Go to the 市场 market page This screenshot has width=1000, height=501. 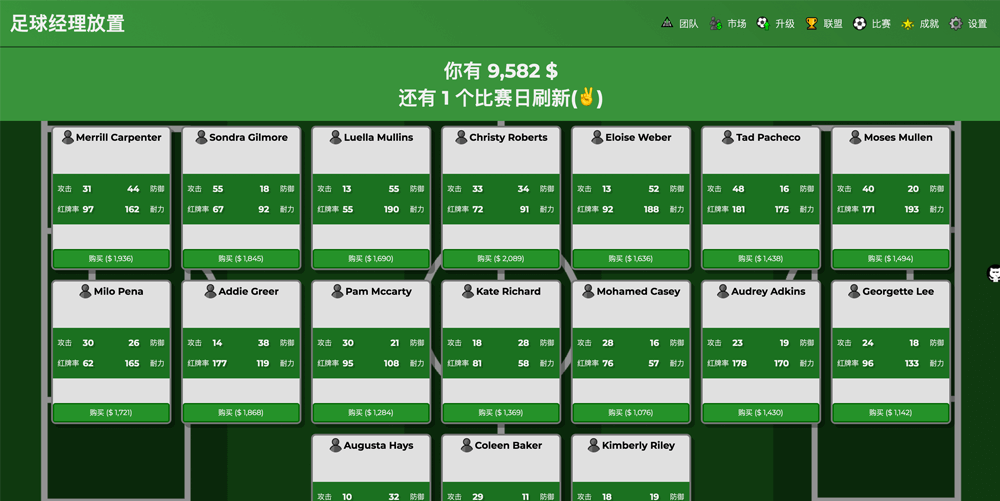[728, 24]
